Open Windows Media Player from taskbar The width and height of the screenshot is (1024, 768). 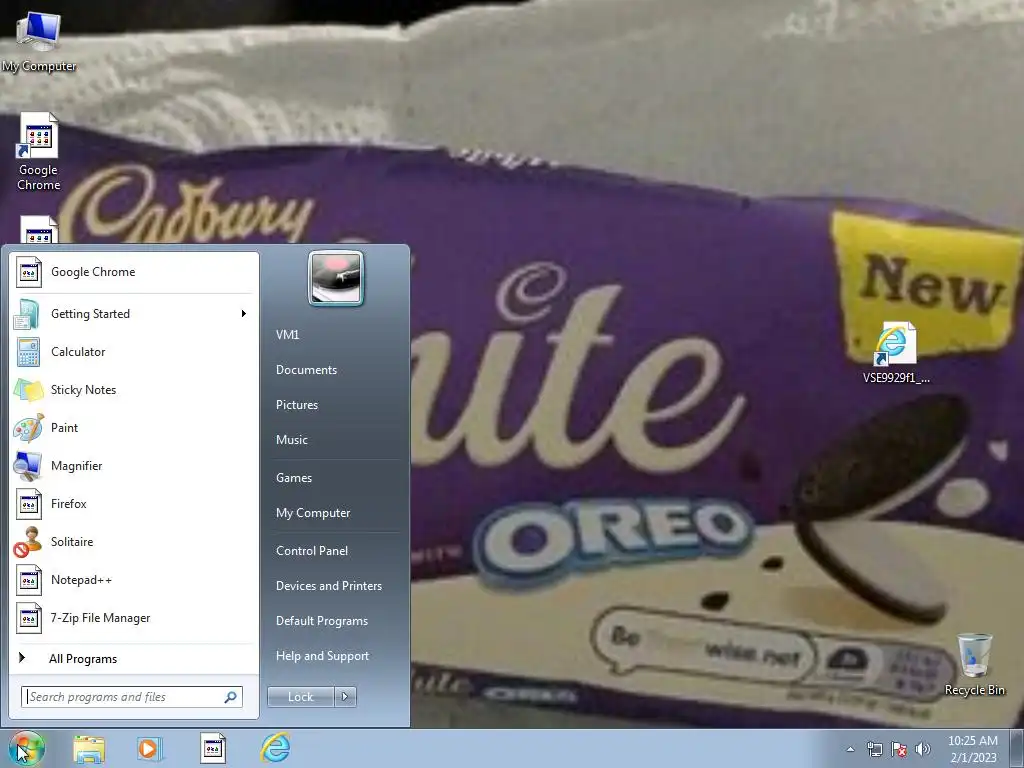click(150, 748)
